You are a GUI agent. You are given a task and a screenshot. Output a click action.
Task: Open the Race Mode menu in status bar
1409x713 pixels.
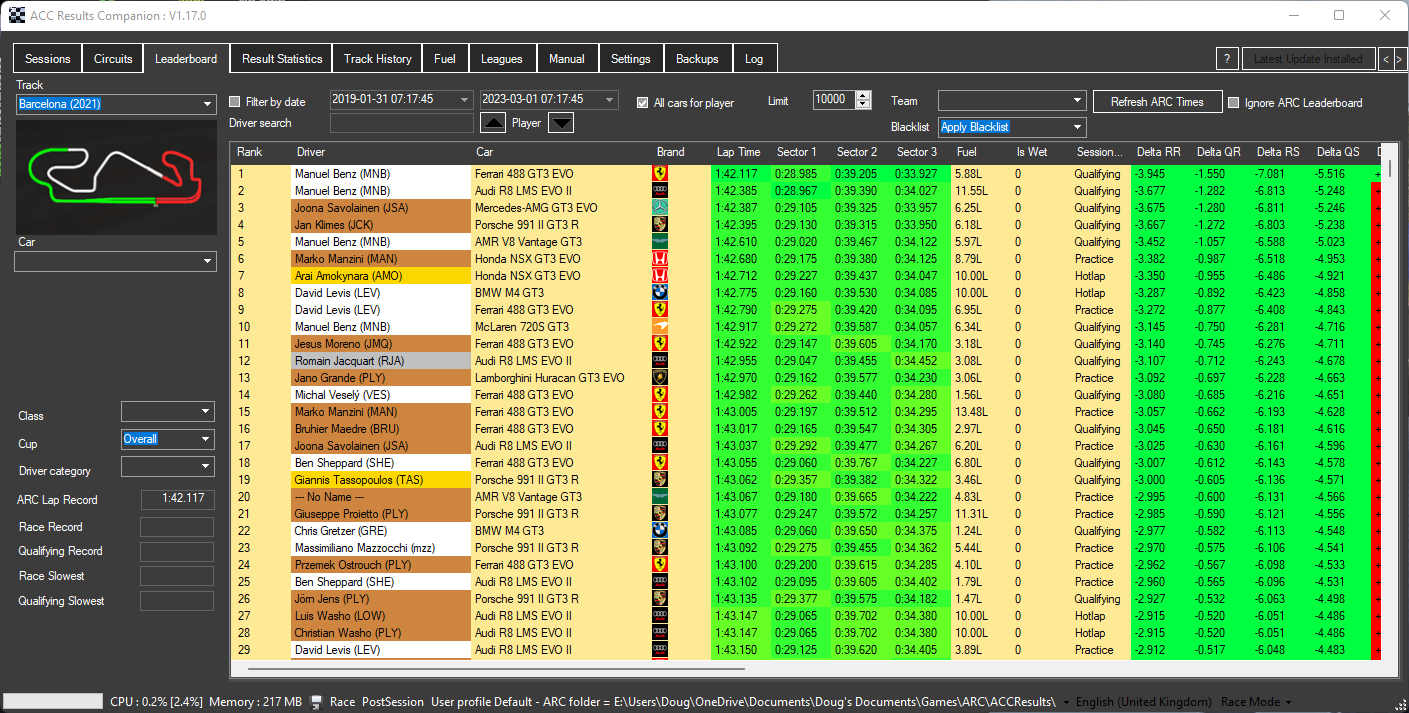[x=1254, y=702]
